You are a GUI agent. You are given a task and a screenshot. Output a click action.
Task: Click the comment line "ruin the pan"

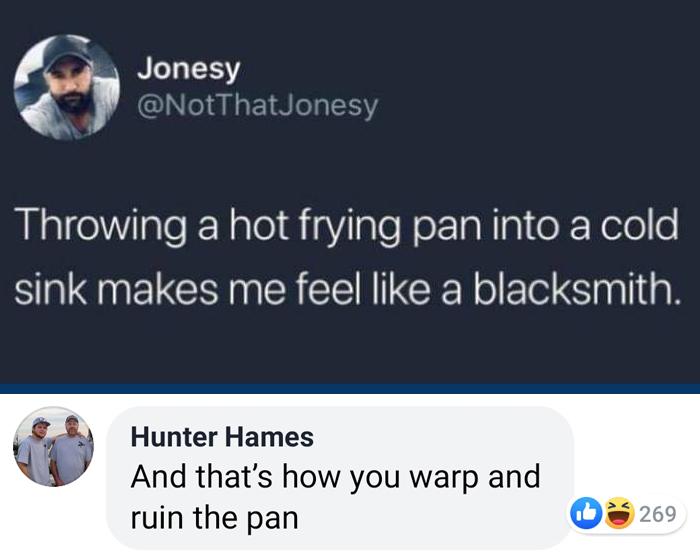(214, 518)
